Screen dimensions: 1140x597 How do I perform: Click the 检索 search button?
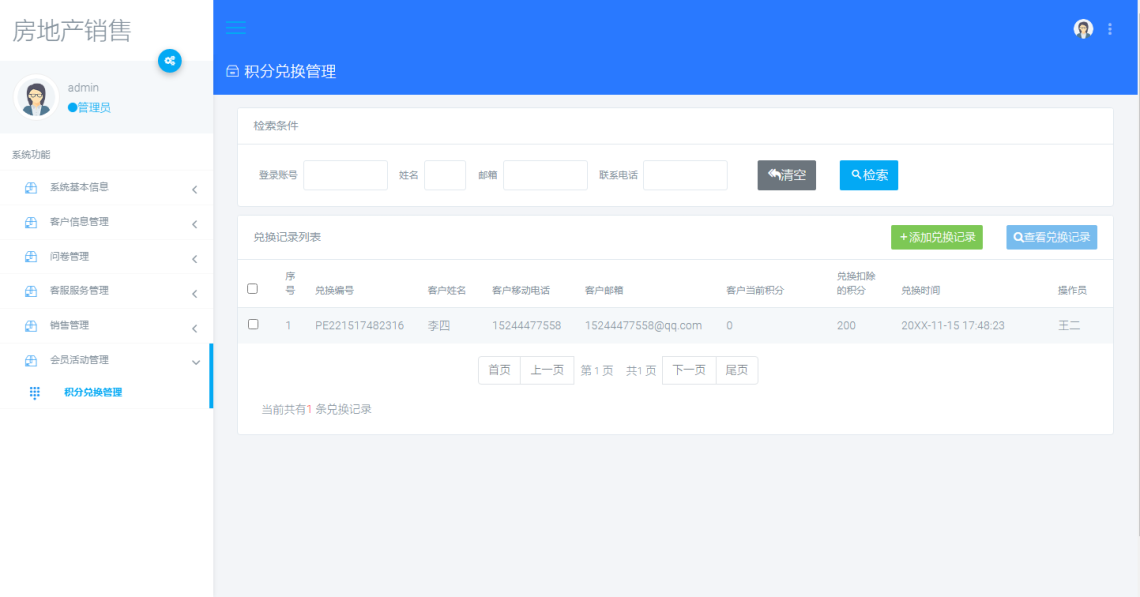pyautogui.click(x=868, y=175)
